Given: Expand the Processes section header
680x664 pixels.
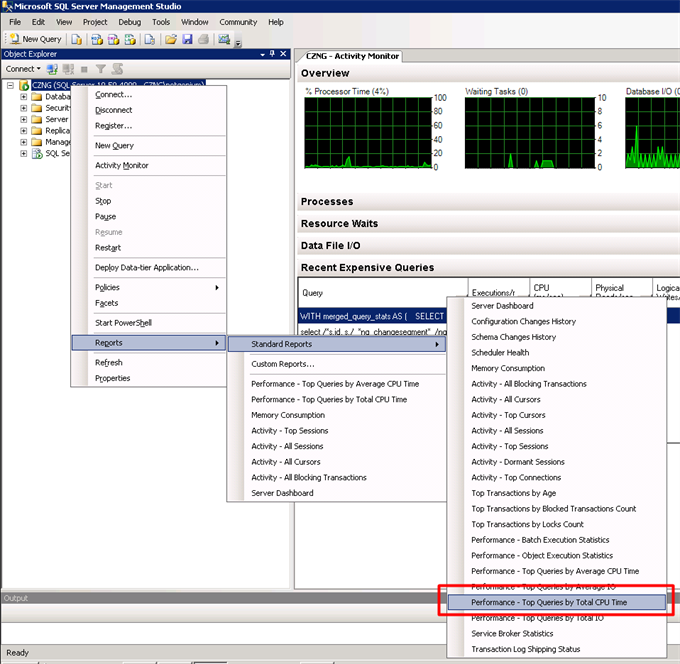Looking at the screenshot, I should click(488, 202).
